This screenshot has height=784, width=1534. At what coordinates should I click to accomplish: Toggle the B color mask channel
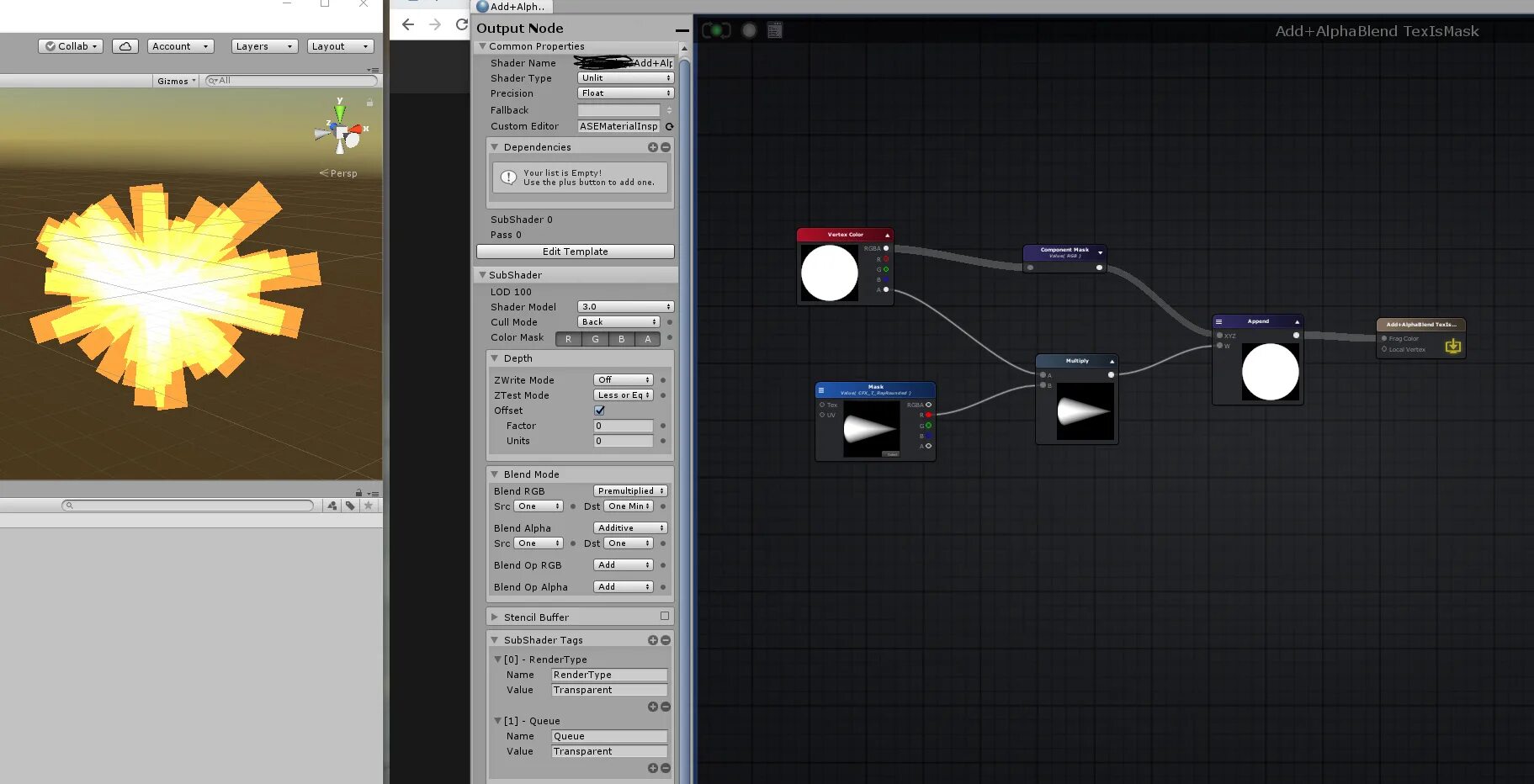(x=621, y=339)
